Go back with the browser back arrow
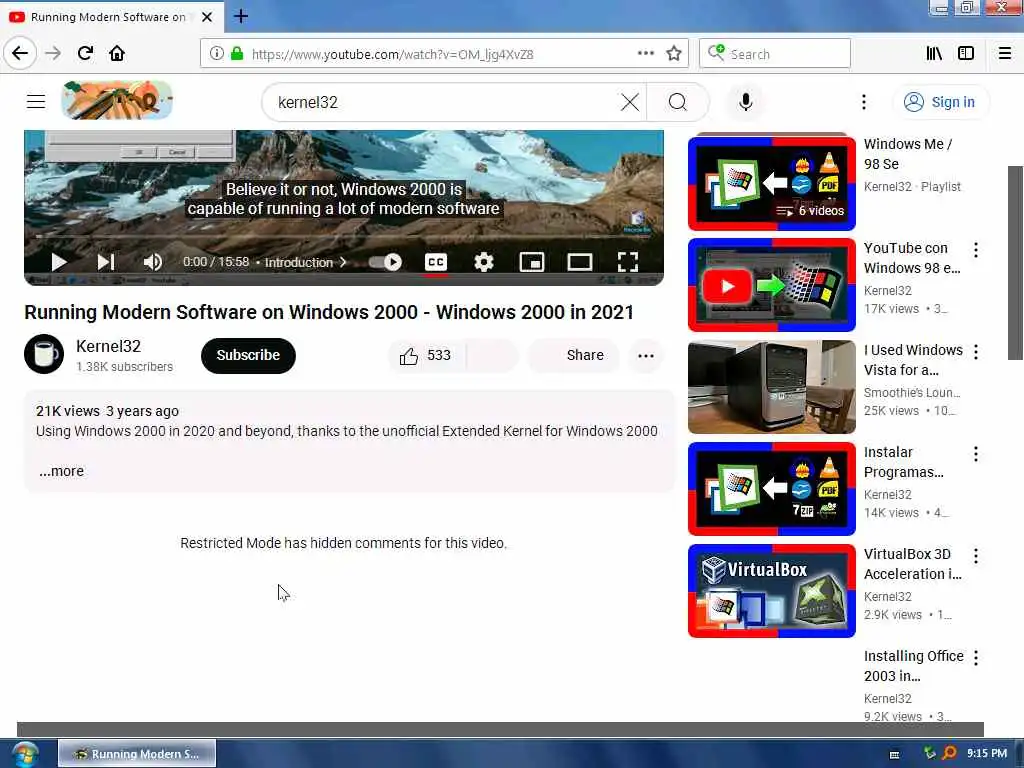This screenshot has width=1024, height=768. pyautogui.click(x=20, y=53)
